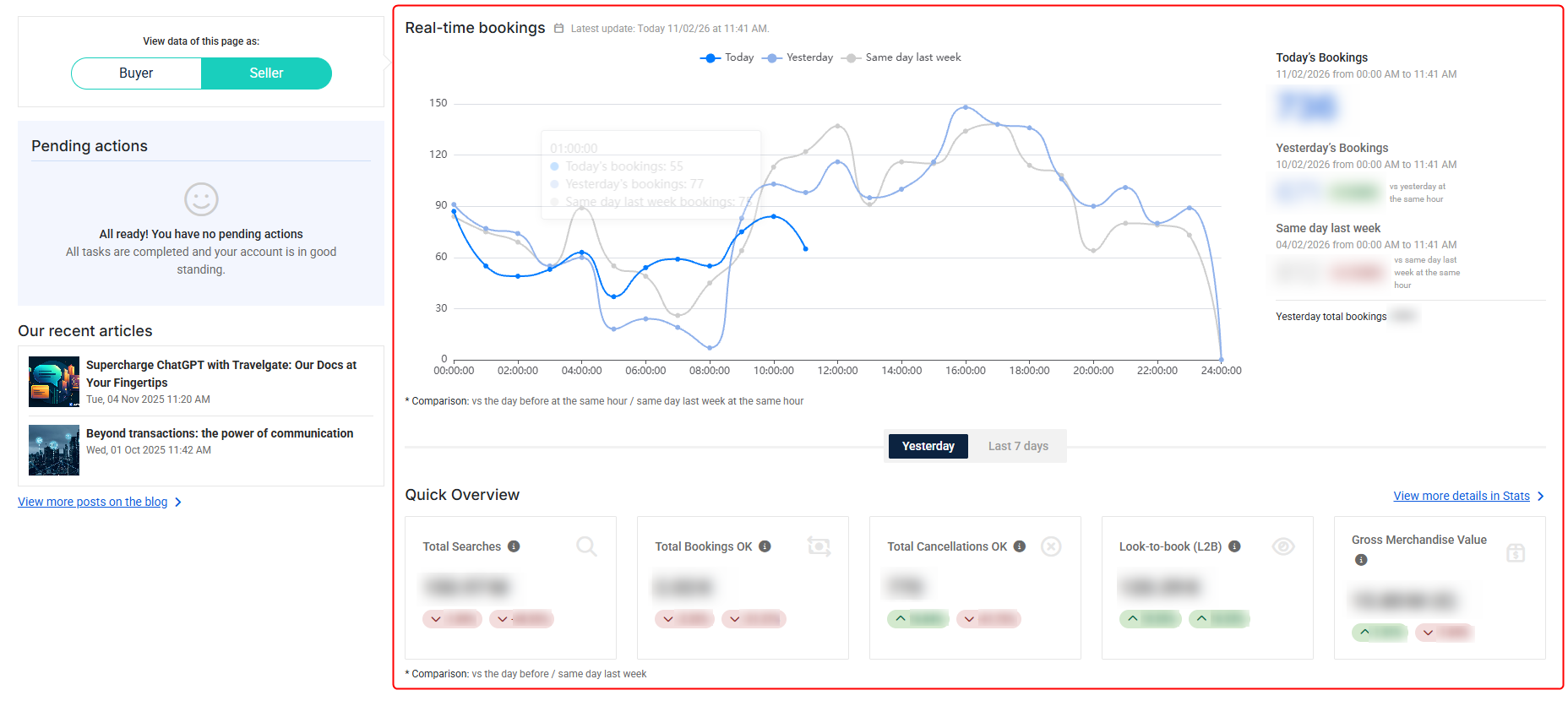The width and height of the screenshot is (1568, 701).
Task: Click Yesterday's Bookings heading
Action: click(x=1331, y=148)
